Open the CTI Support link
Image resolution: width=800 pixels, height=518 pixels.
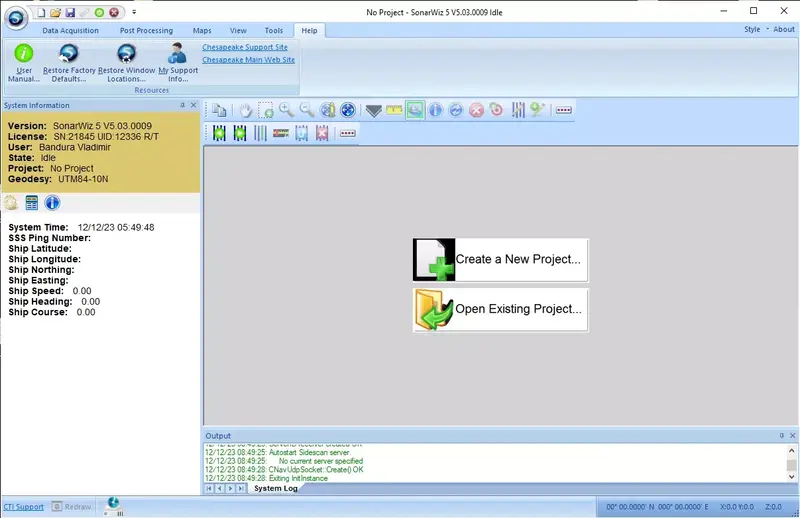click(x=23, y=507)
